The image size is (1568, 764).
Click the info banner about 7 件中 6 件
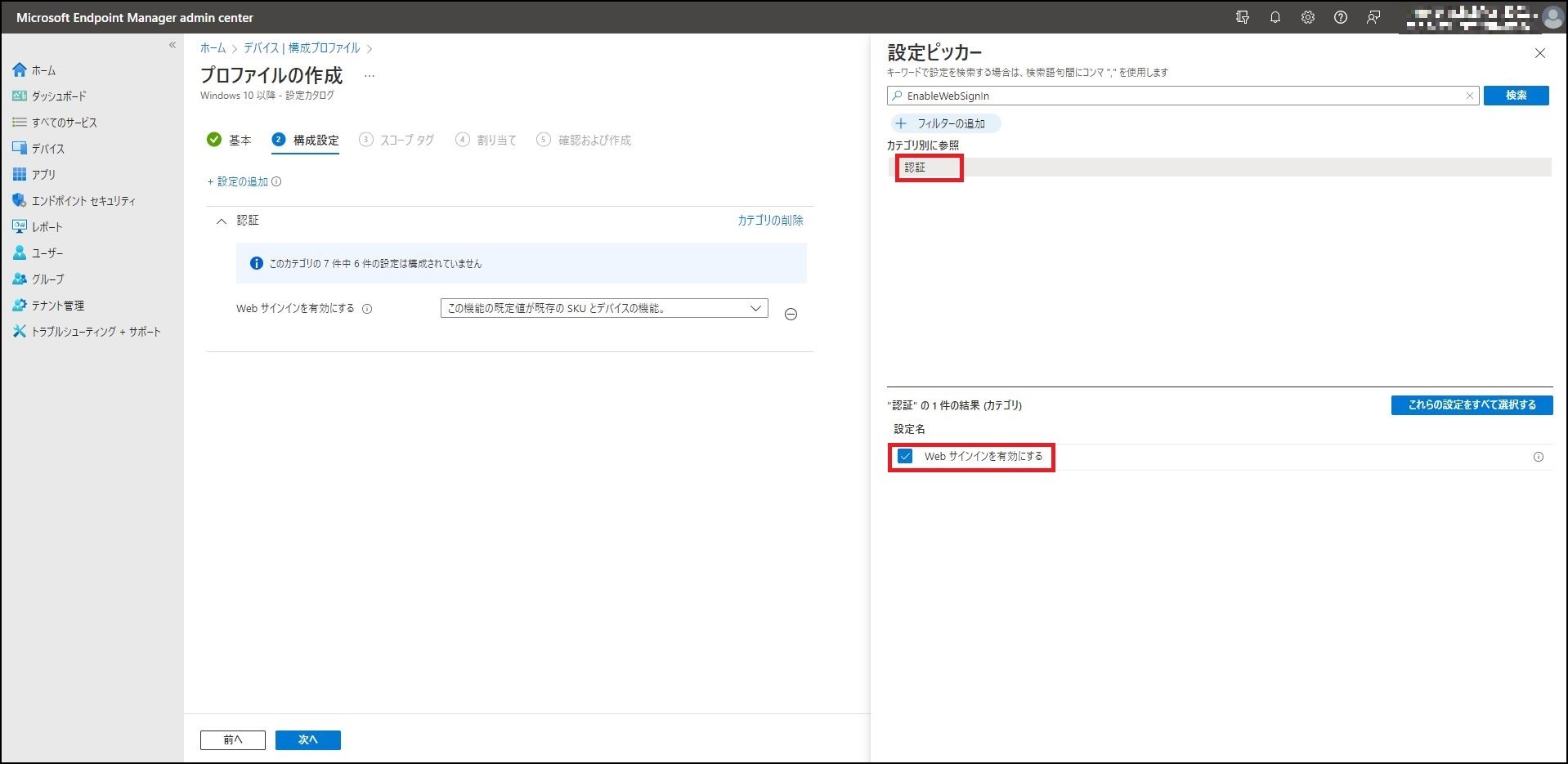[x=522, y=263]
